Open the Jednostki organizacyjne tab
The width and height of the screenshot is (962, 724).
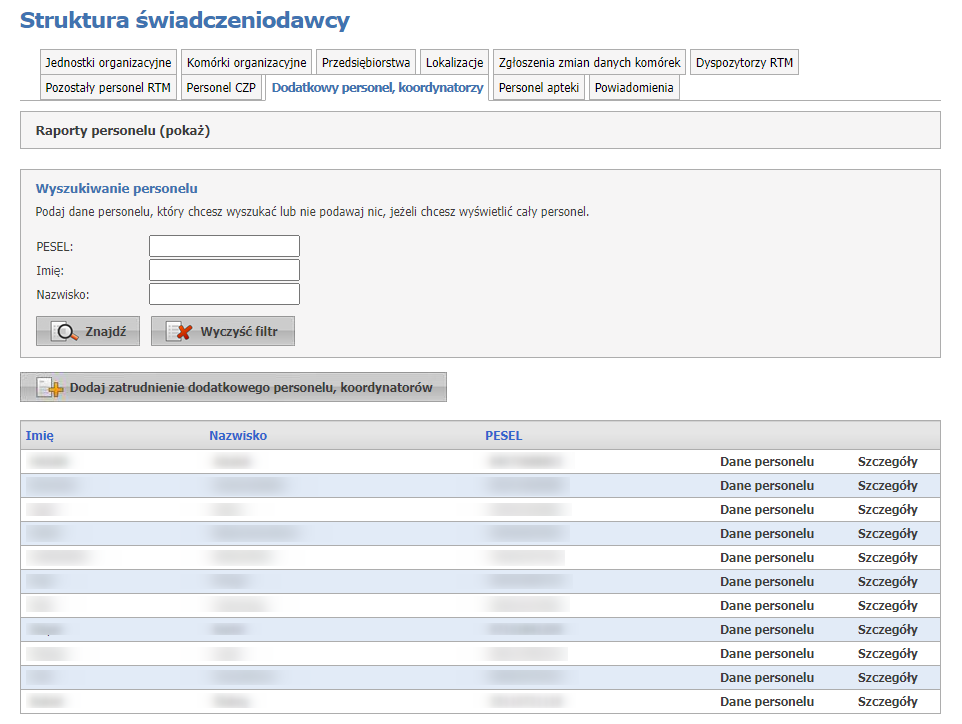coord(108,62)
